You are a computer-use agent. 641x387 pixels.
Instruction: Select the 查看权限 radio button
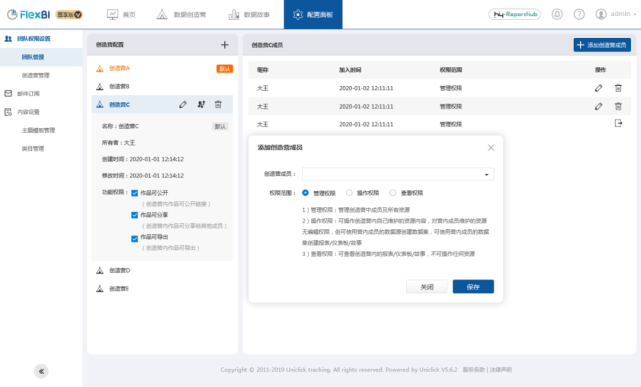393,192
